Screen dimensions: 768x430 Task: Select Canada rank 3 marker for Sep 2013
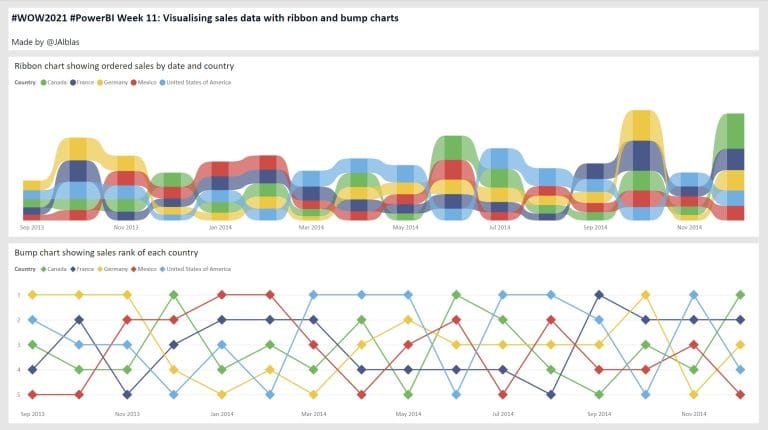32,344
